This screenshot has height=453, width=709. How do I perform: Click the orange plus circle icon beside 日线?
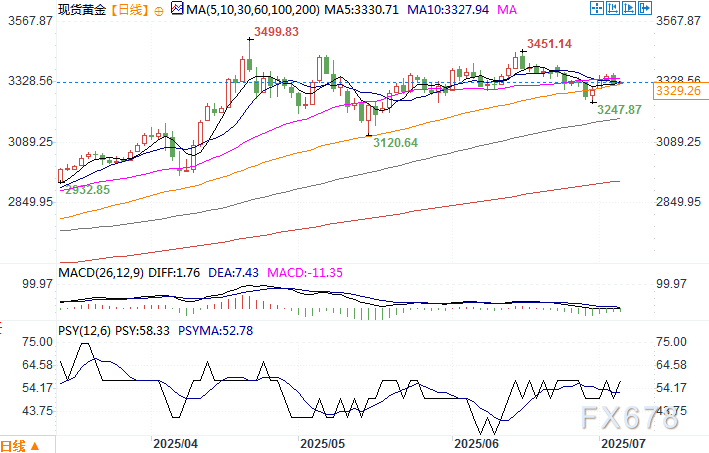click(x=160, y=11)
